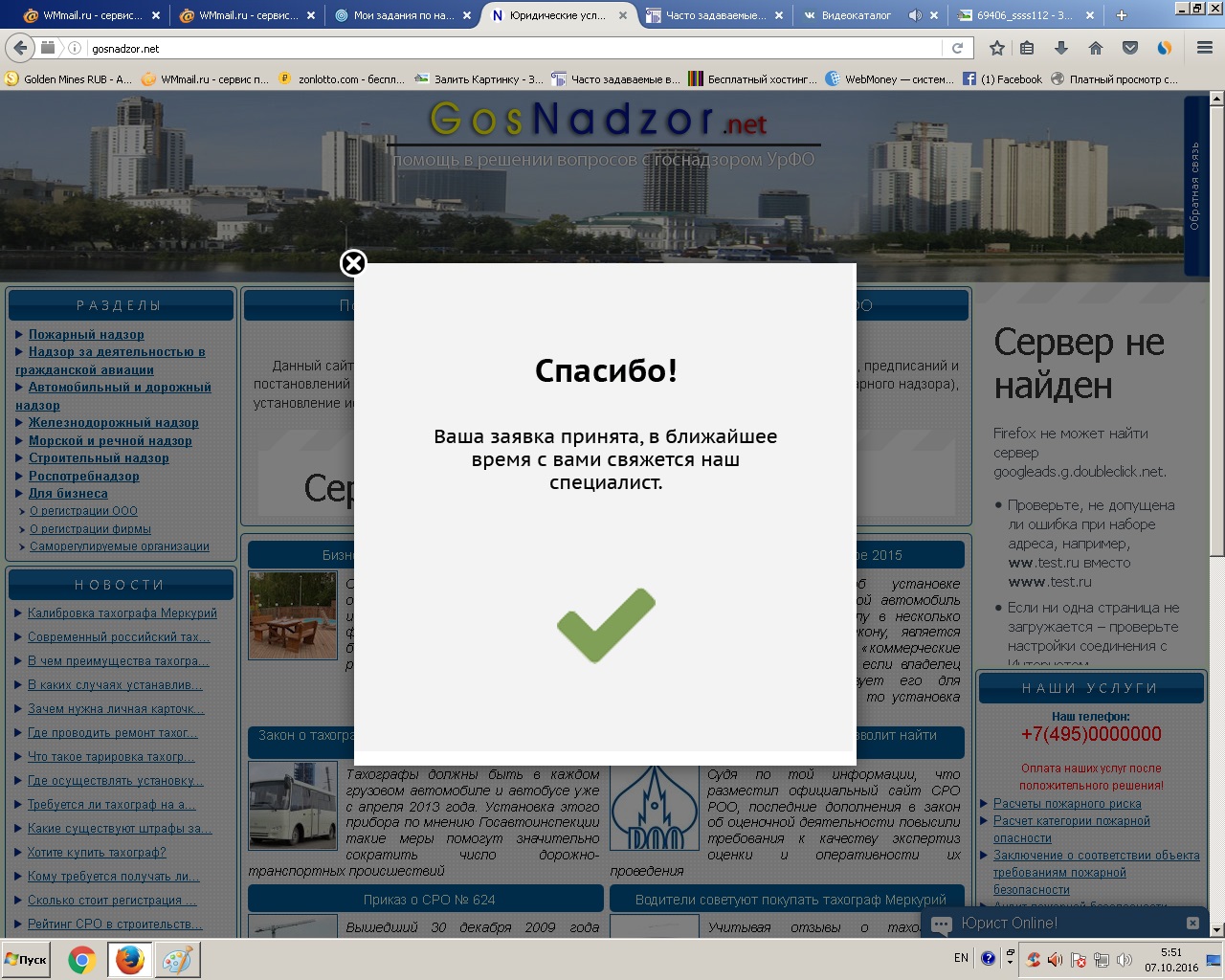Screen dimensions: 1225x980
Task: Mute the Видеокаталог tab audio icon
Action: coord(915,15)
